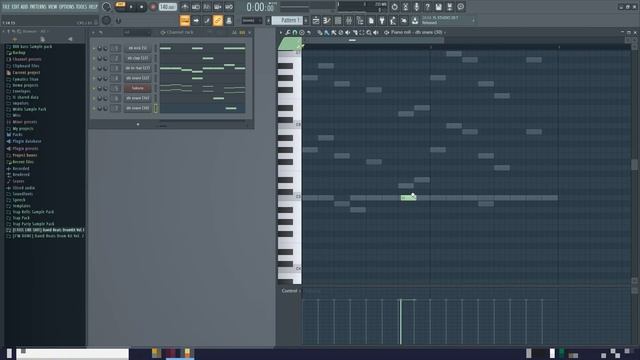Image resolution: width=640 pixels, height=360 pixels.
Task: Toggle mute LED for red channel 5
Action: pos(94,88)
